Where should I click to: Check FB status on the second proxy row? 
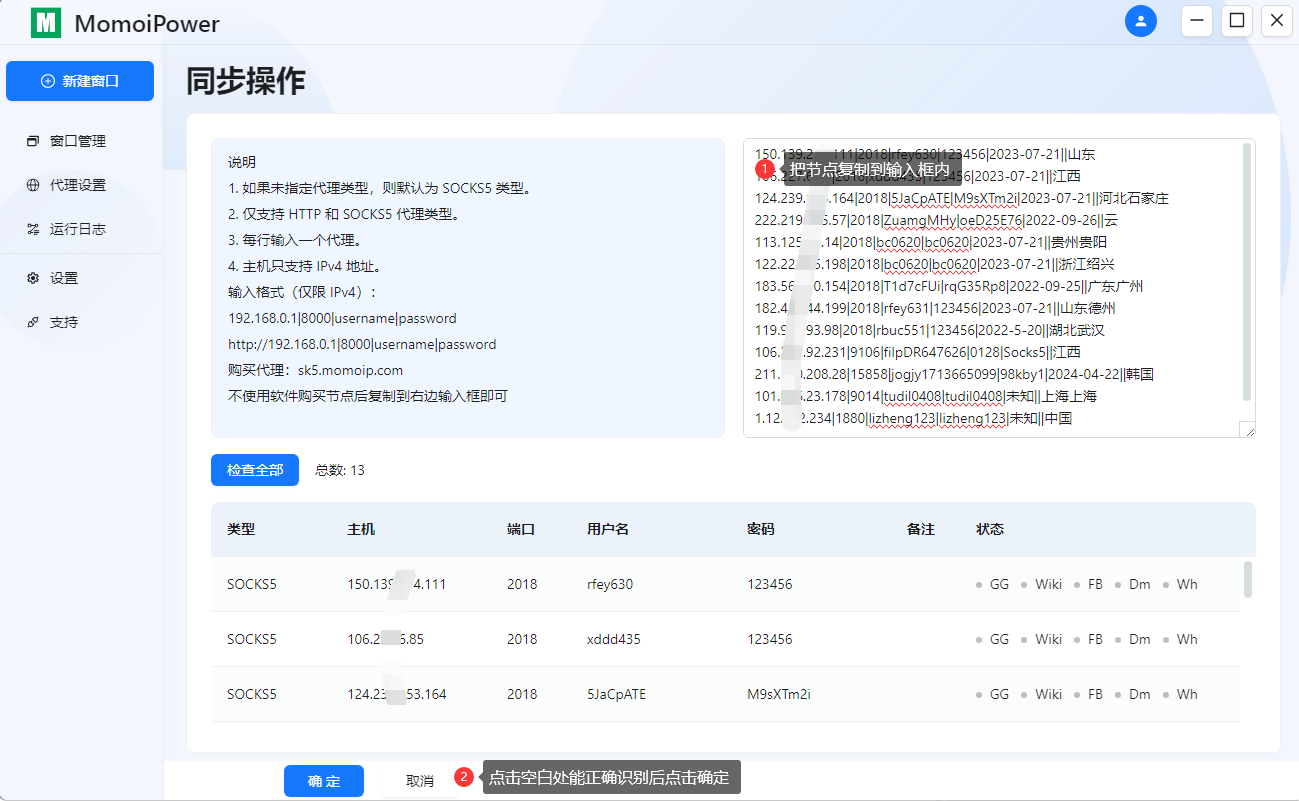[1095, 638]
